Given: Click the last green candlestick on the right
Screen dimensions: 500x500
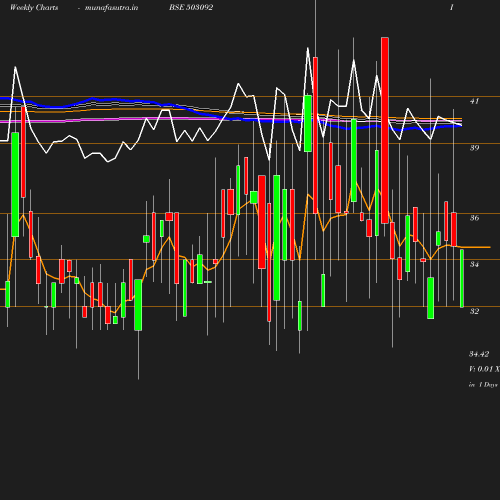Looking at the screenshot, I should click(x=462, y=278).
